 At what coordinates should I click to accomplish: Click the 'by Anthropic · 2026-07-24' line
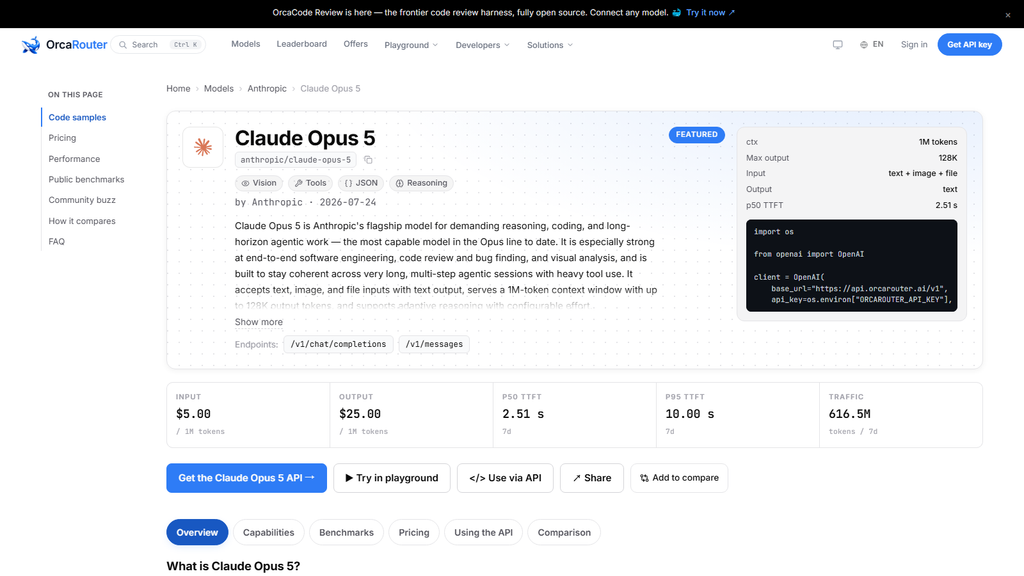[x=305, y=202]
